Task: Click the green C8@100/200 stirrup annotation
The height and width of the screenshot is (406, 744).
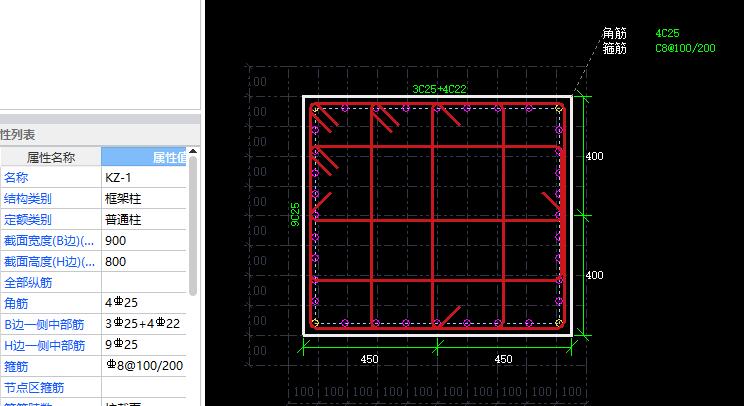Action: (685, 48)
